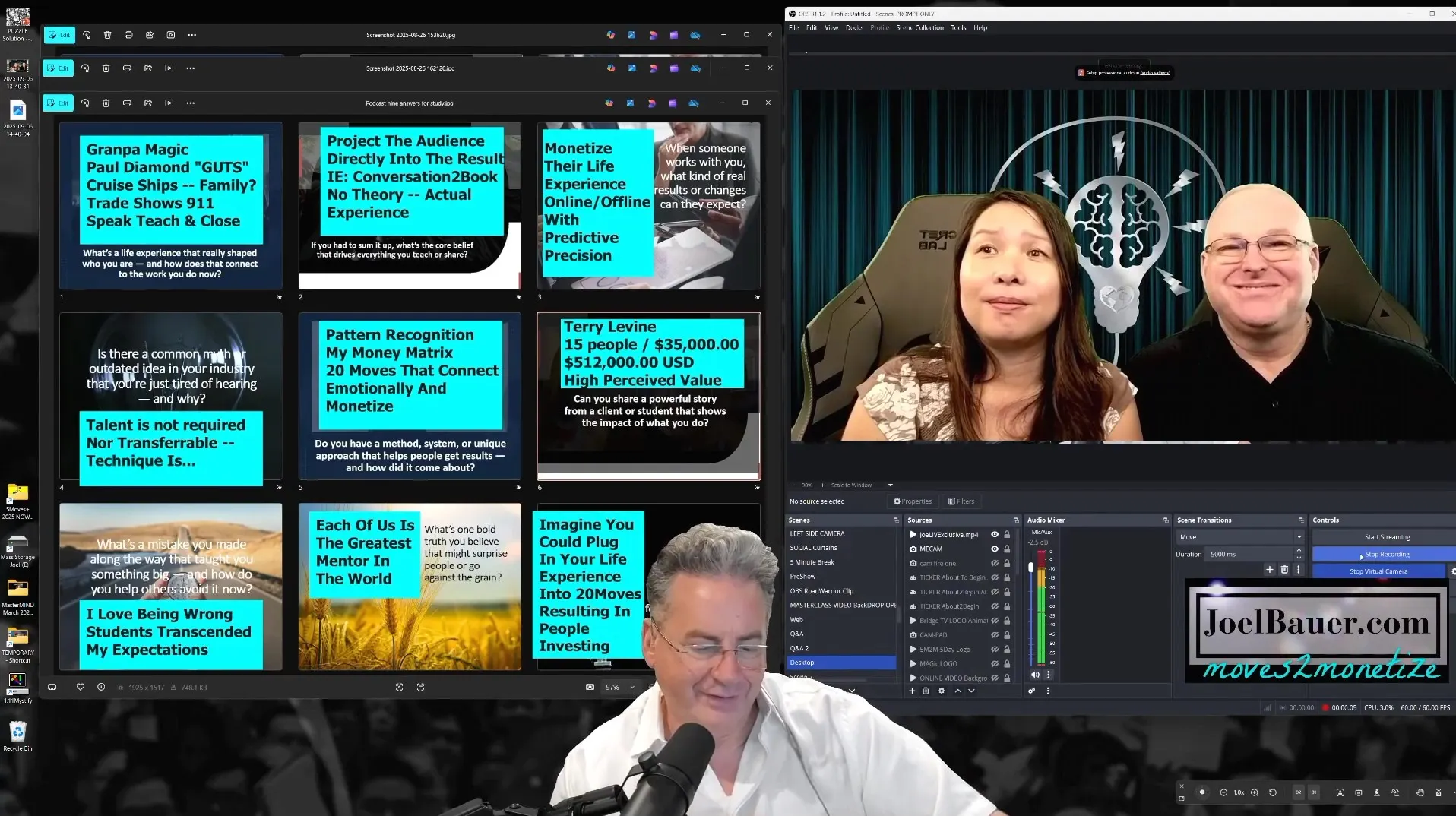Screen dimensions: 1456x816
Task: Remove the scene transition with trash icon
Action: click(1284, 569)
